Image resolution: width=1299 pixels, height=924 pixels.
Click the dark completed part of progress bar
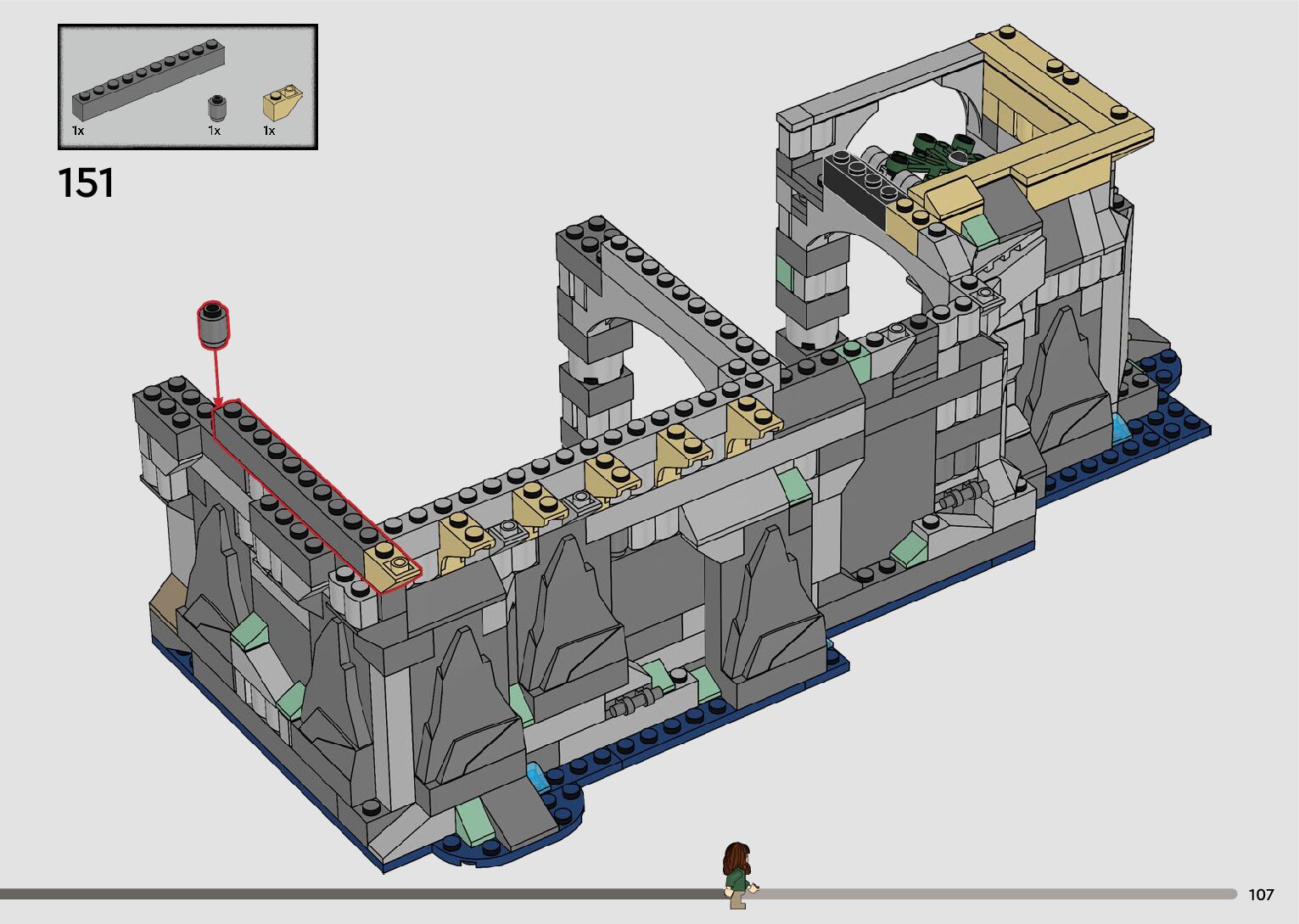pos(356,893)
